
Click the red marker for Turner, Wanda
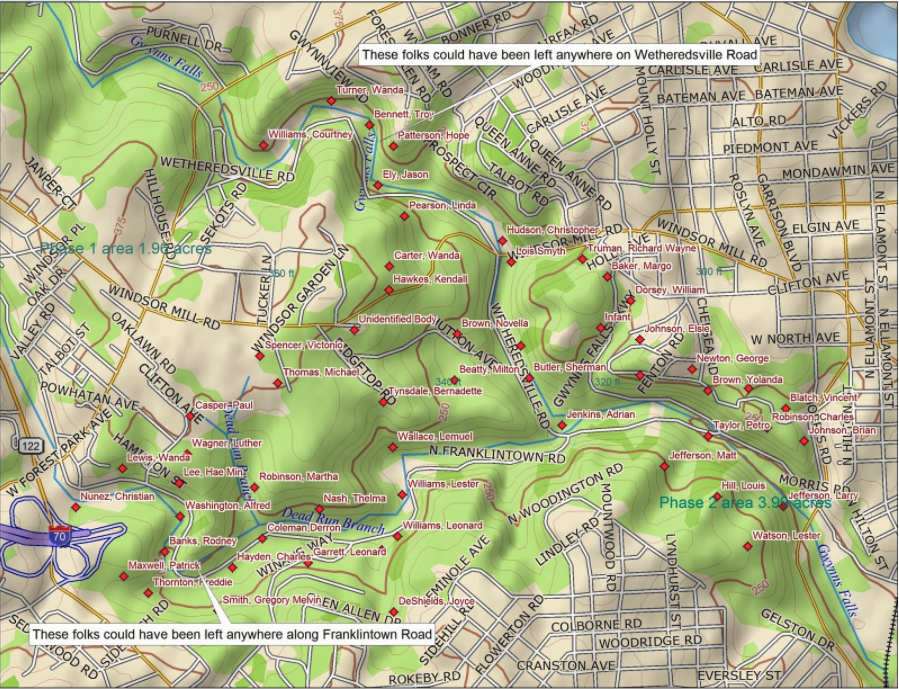pos(331,101)
